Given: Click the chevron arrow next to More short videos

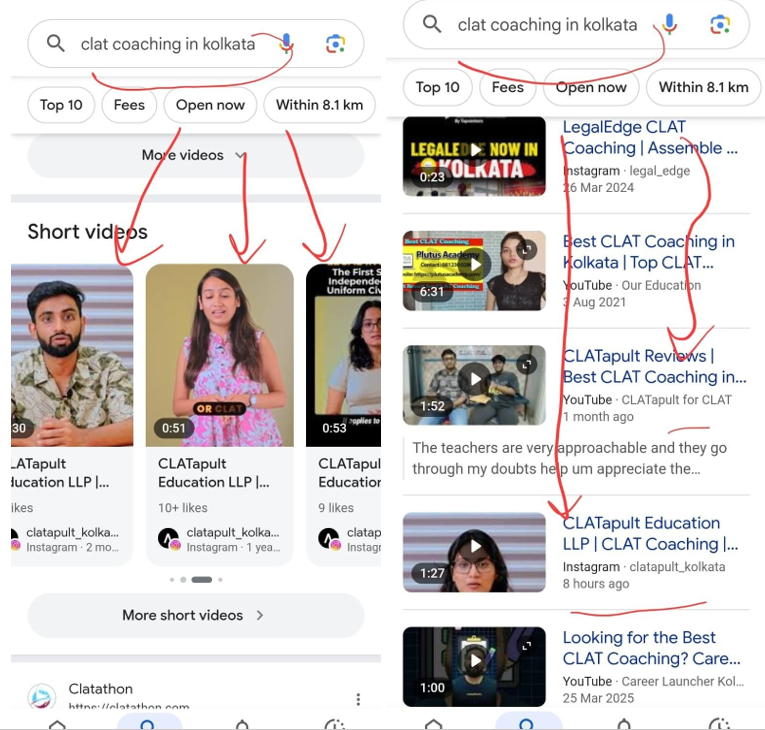Looking at the screenshot, I should point(260,615).
